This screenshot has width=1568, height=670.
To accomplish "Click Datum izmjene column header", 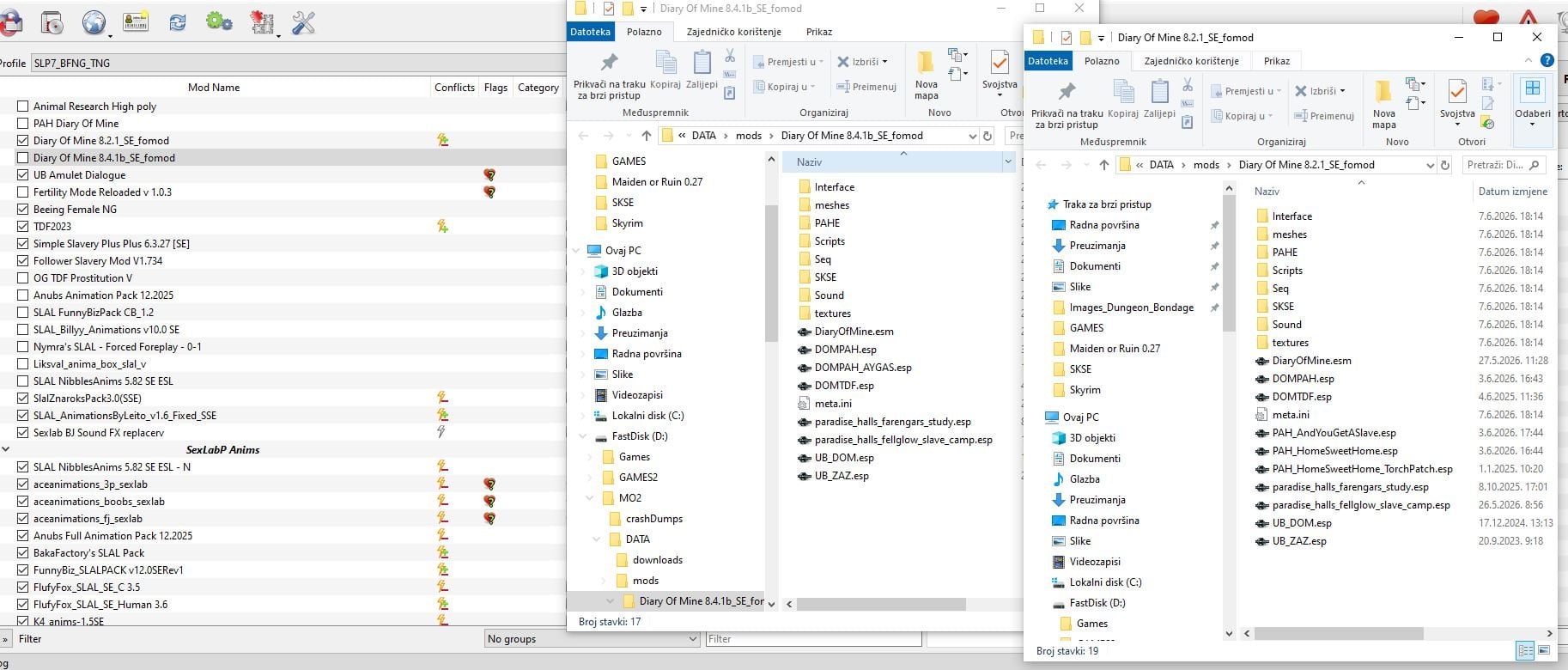I will (x=1512, y=192).
